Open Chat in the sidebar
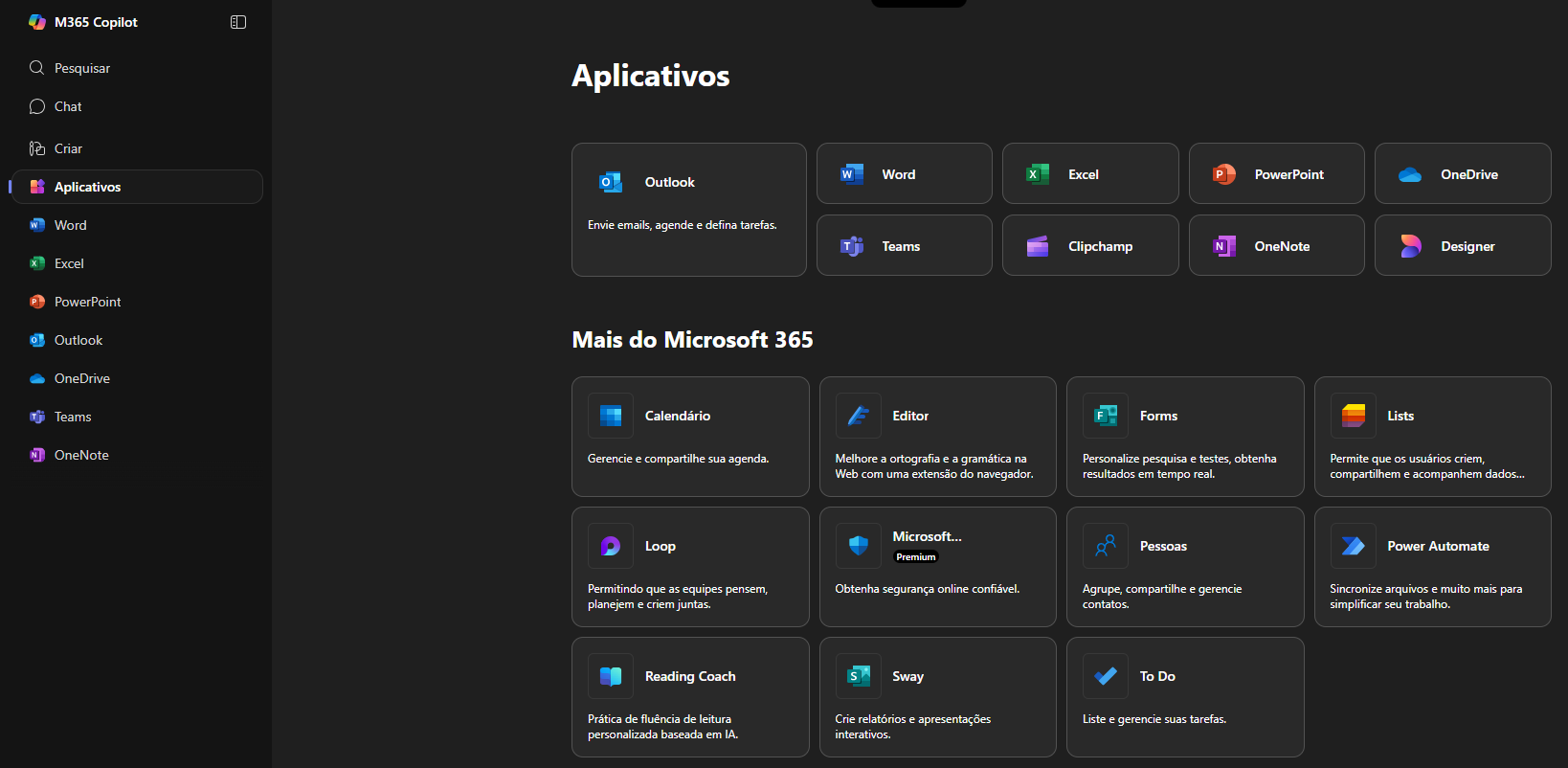1568x768 pixels. [x=67, y=106]
